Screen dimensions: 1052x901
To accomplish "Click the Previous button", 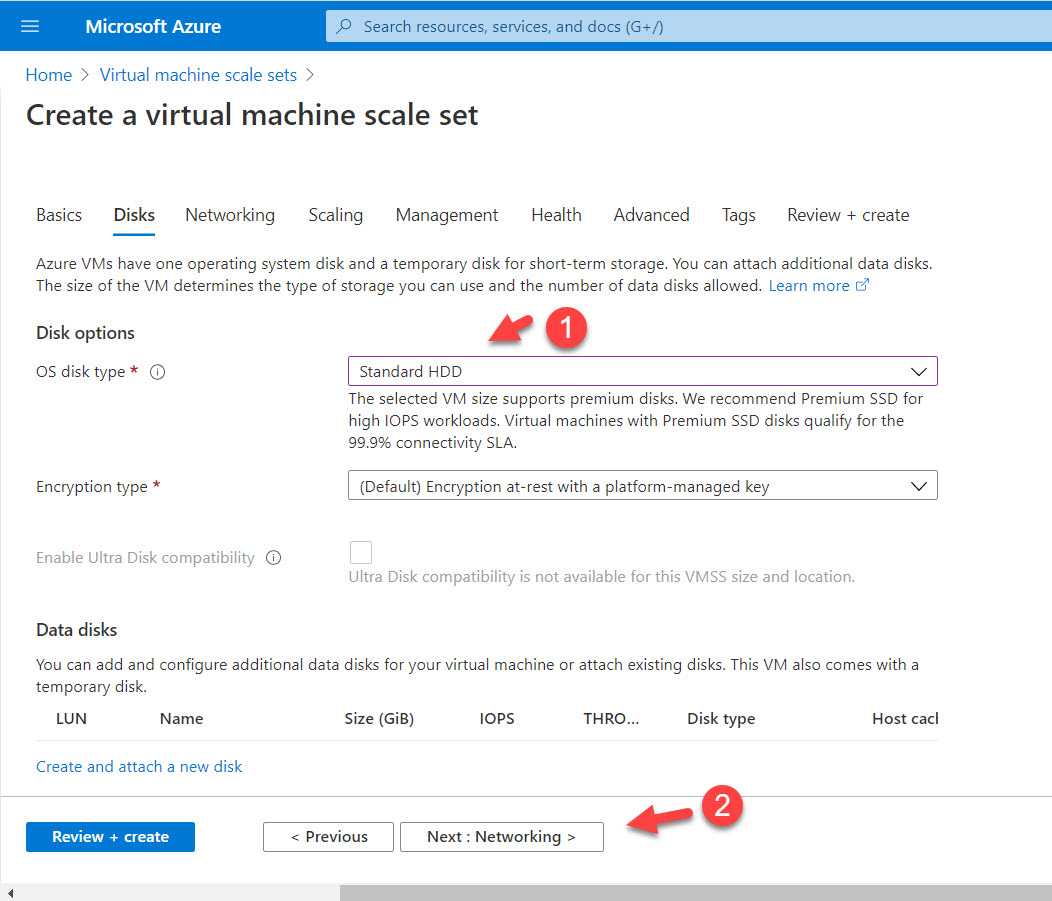I will [x=329, y=837].
